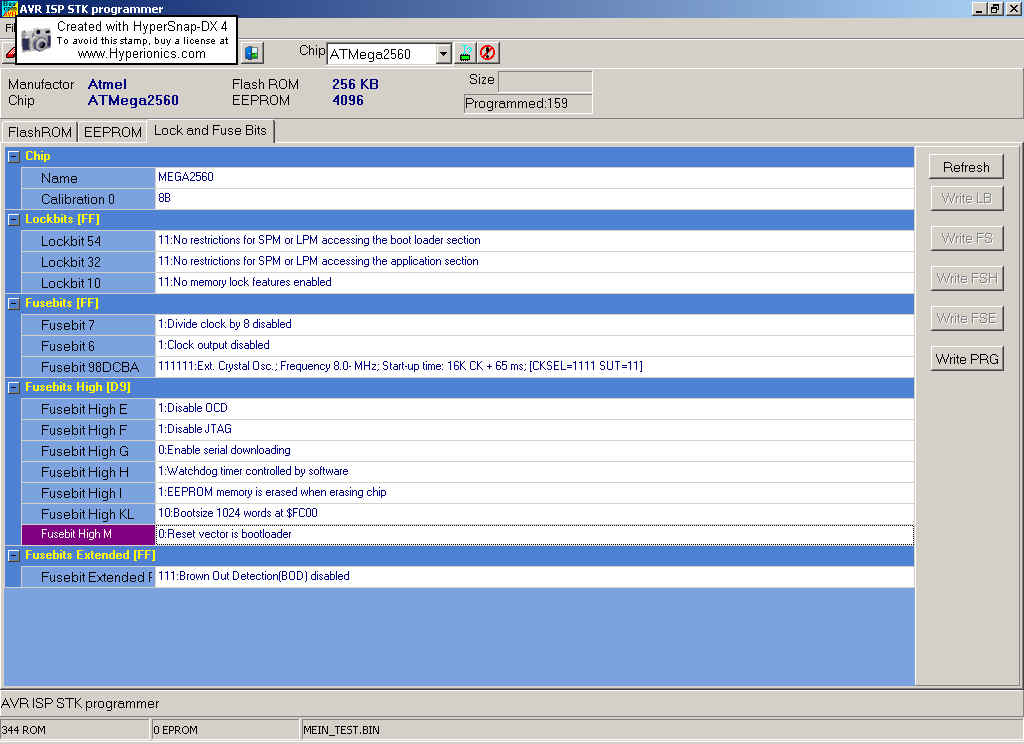Switch to the EEPROM tab
Screen dimensions: 1024x744
112,132
